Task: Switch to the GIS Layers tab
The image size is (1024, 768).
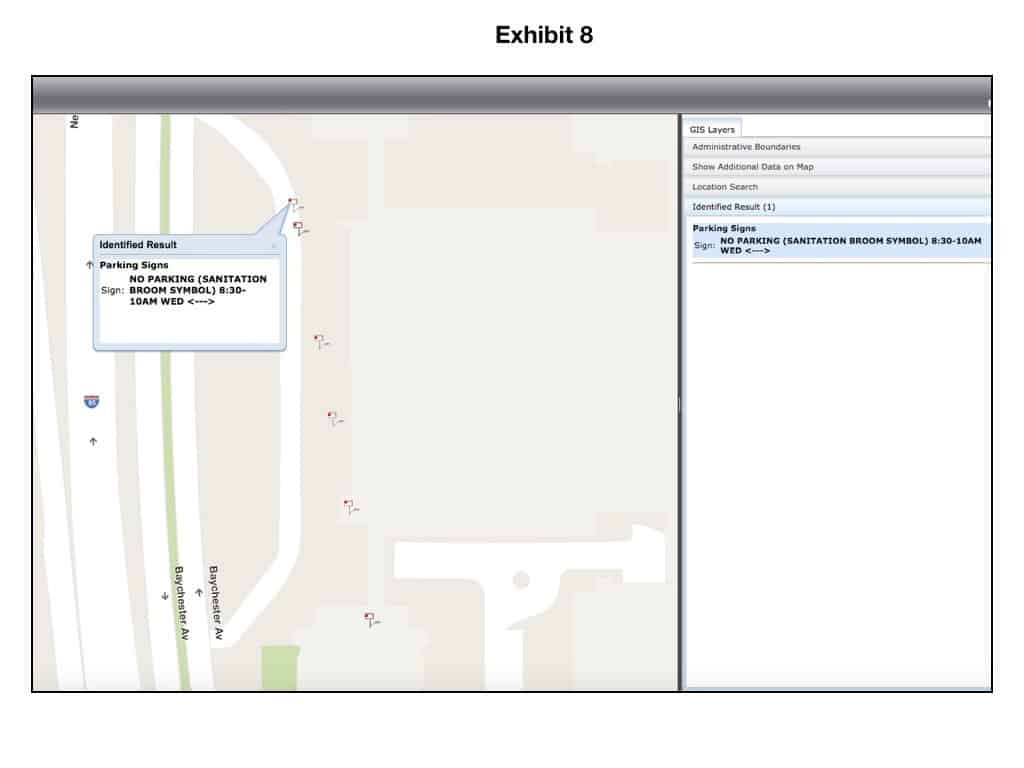Action: pos(712,129)
